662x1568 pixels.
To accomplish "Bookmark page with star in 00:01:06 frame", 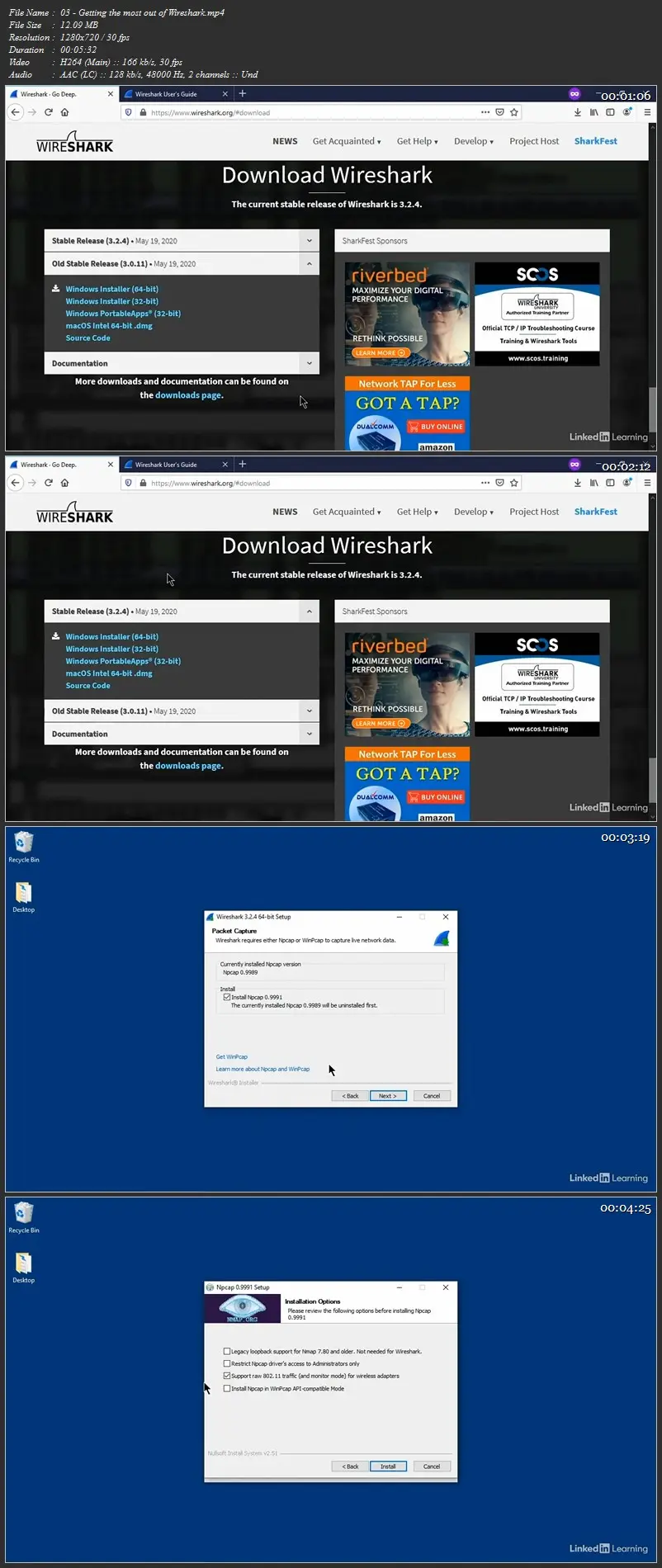I will click(x=514, y=112).
